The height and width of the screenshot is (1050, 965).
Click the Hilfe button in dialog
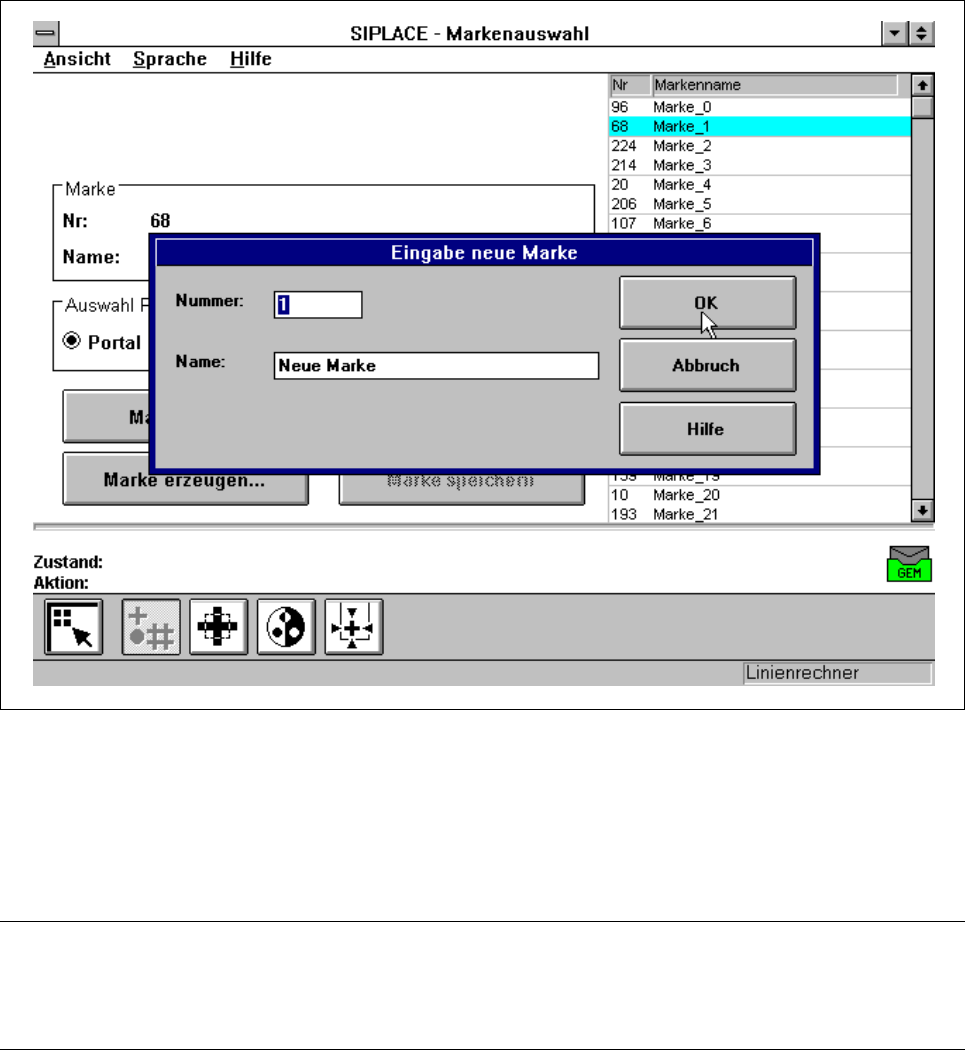click(x=707, y=429)
